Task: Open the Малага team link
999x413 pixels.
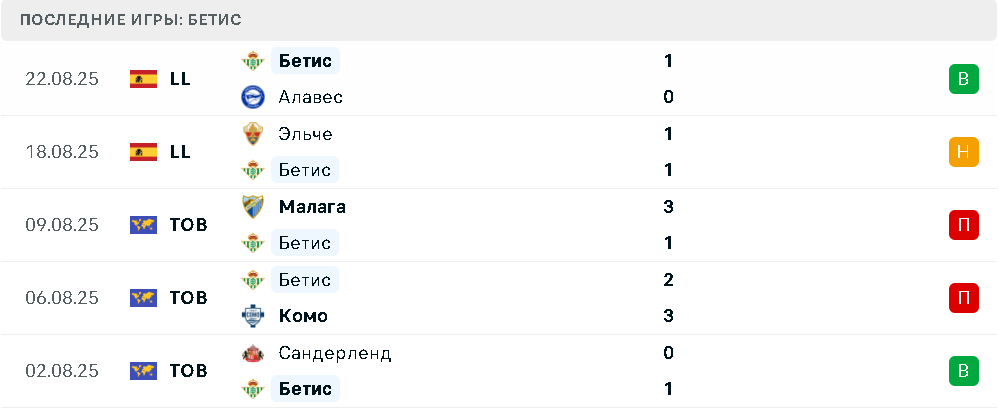Action: 312,206
